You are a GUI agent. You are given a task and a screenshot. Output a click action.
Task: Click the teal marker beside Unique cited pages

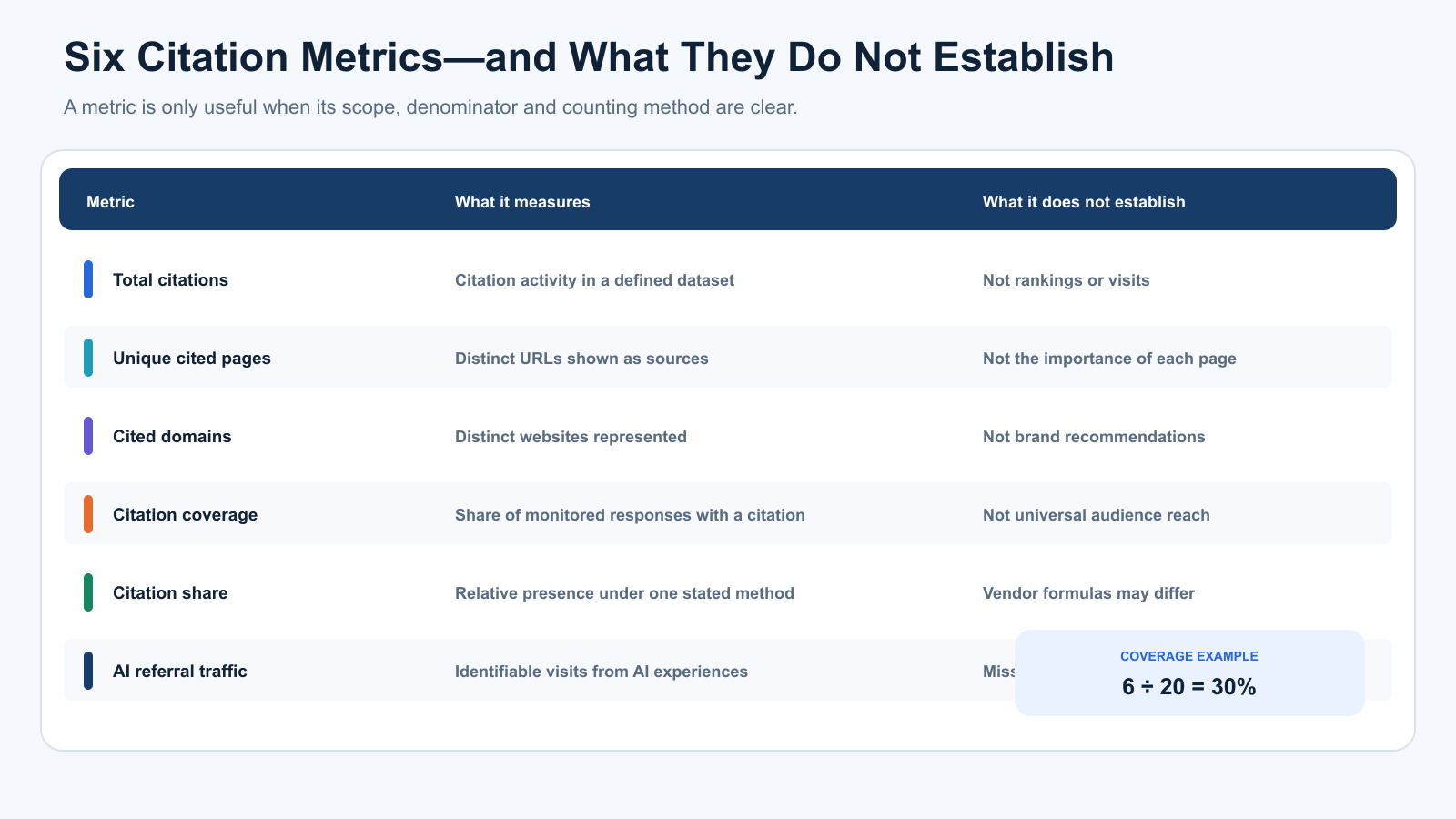[x=88, y=358]
